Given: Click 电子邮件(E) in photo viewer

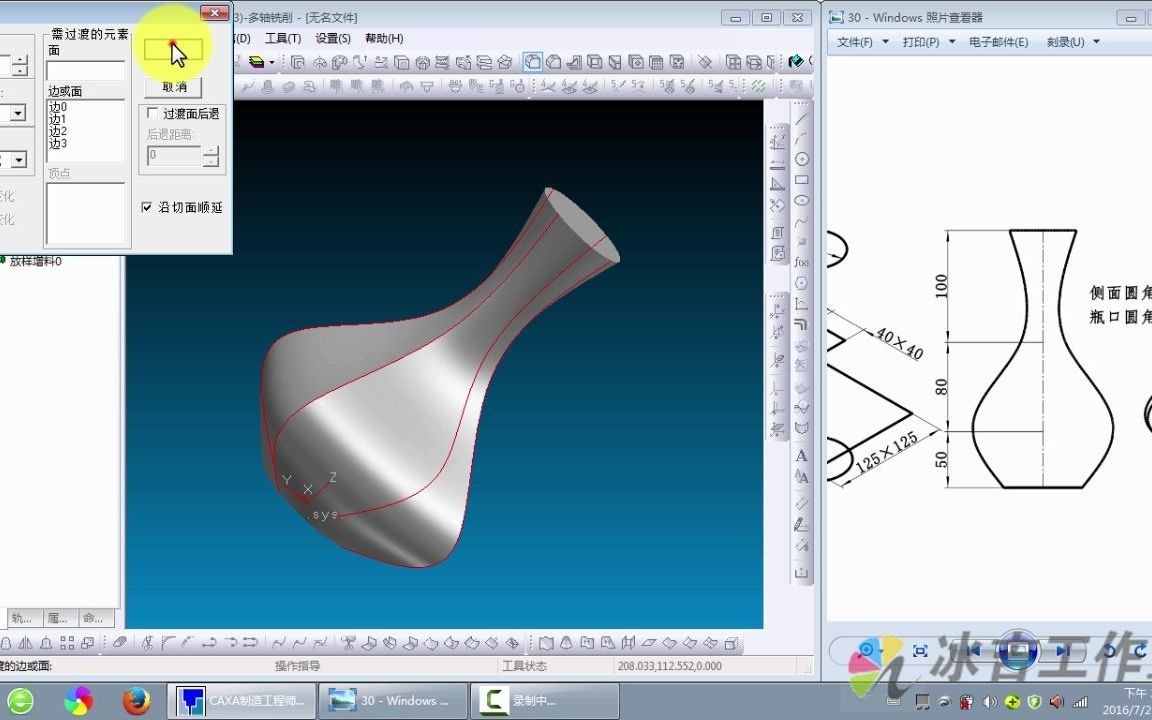Looking at the screenshot, I should coord(998,42).
